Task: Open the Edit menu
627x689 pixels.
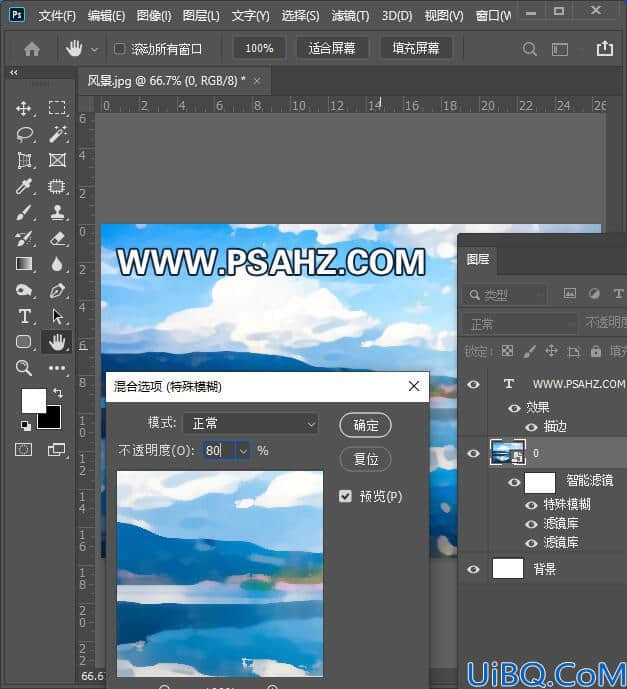Action: pos(106,17)
